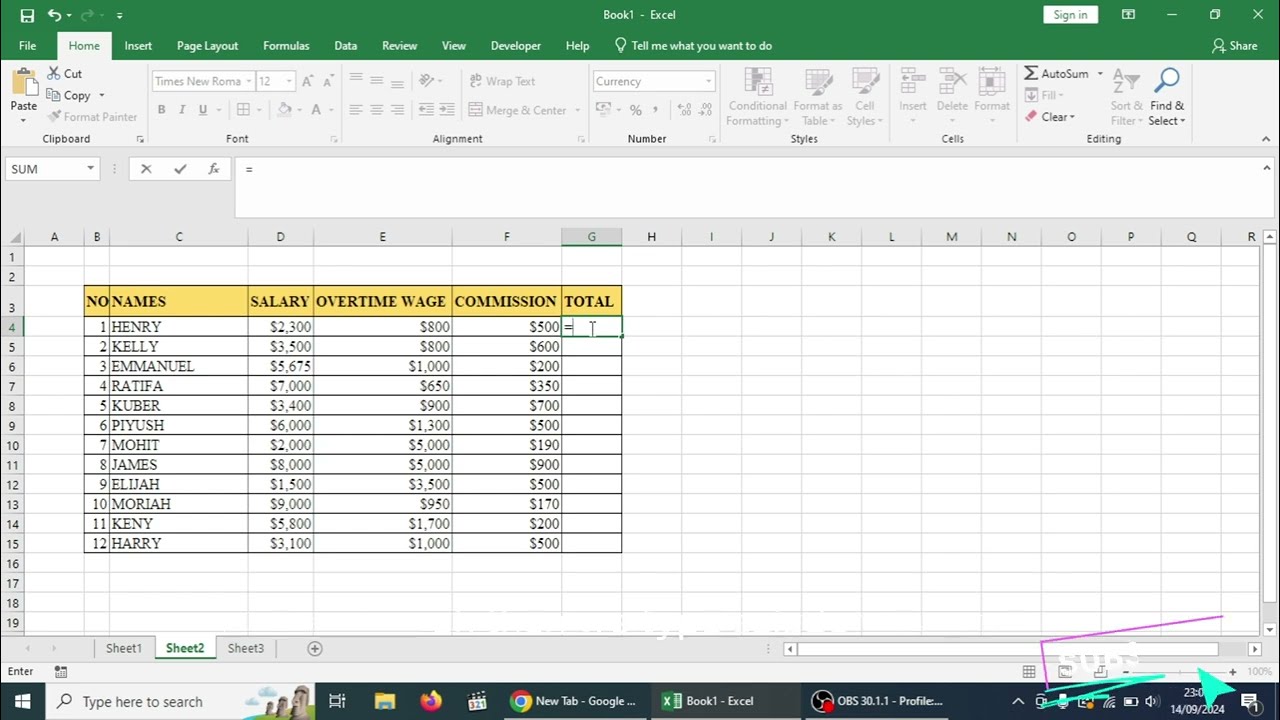Open the AutoSum dropdown arrow
The width and height of the screenshot is (1280, 720).
1100,74
